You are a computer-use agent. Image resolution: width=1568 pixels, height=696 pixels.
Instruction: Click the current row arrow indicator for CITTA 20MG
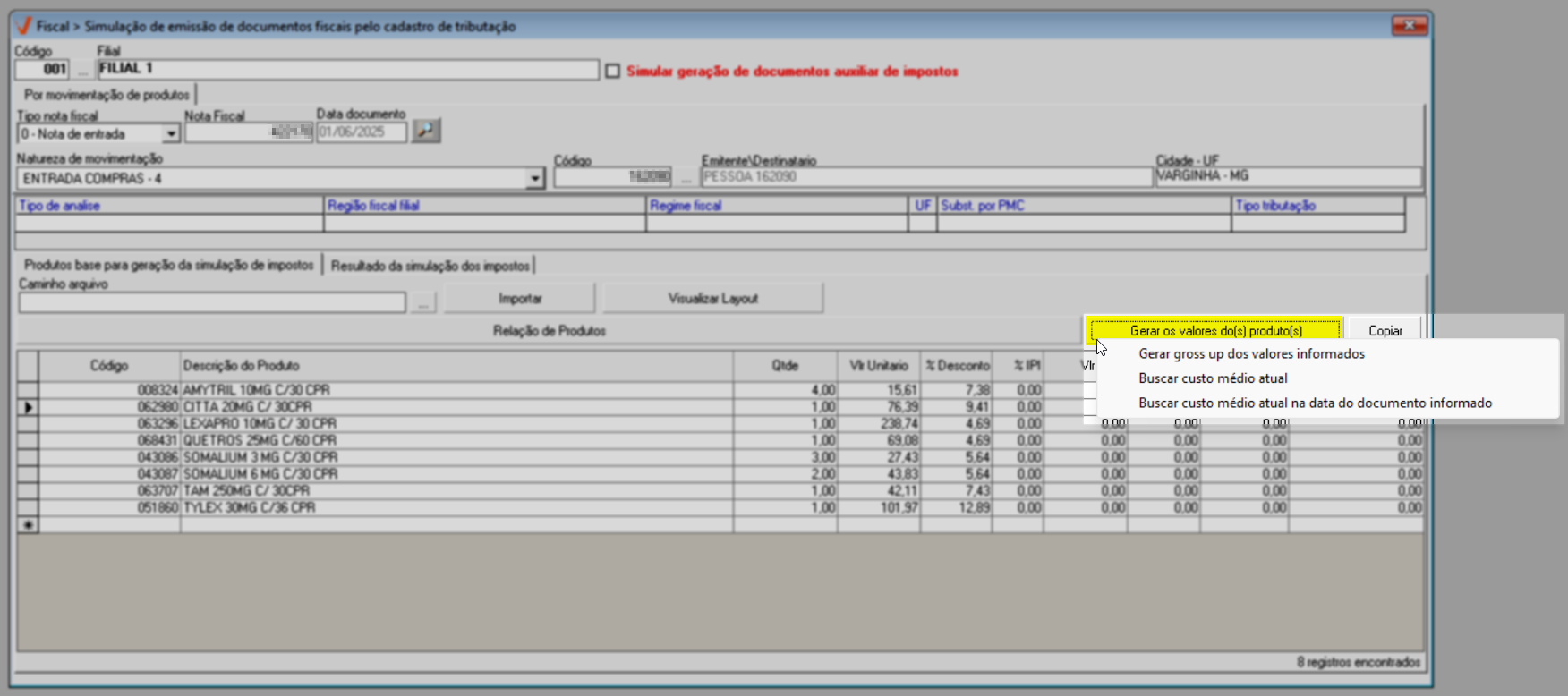(28, 407)
